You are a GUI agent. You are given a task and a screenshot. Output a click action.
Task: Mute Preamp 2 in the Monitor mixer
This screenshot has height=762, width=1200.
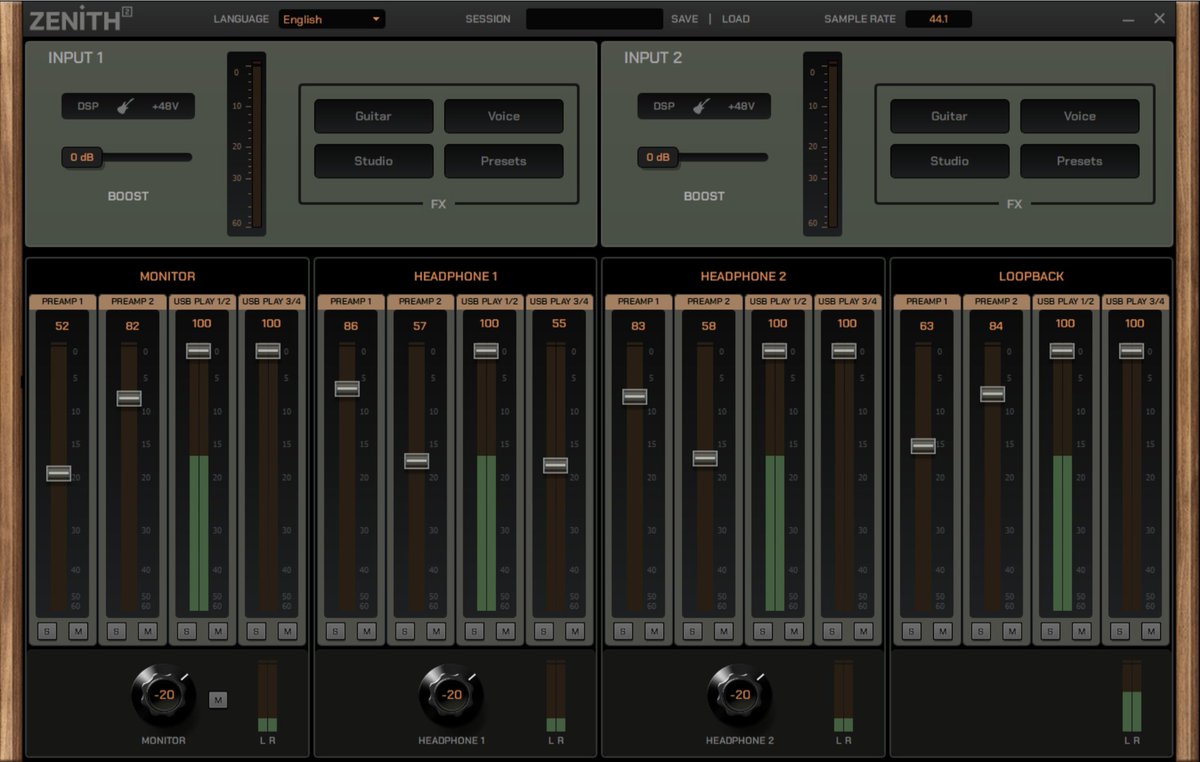[147, 631]
